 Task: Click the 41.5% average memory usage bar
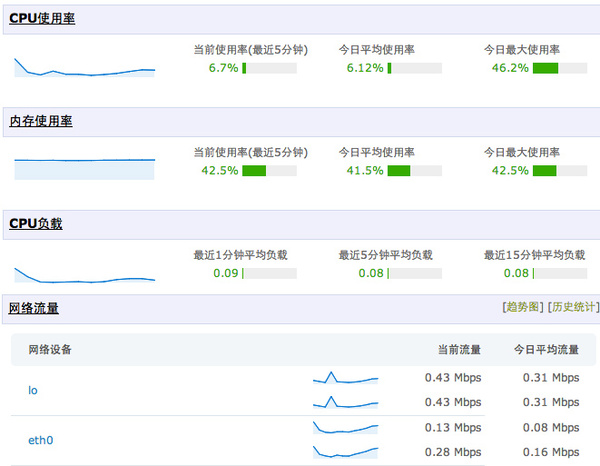point(415,171)
